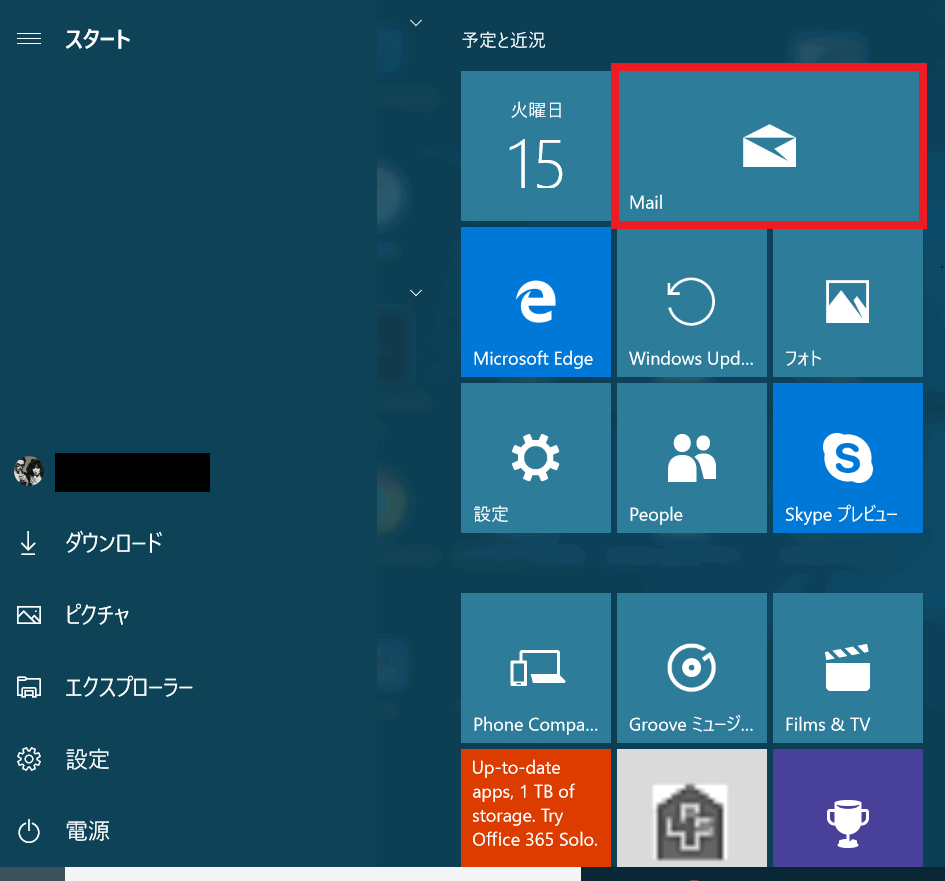Open the gray tile with house icon
This screenshot has height=881, width=945.
click(692, 807)
